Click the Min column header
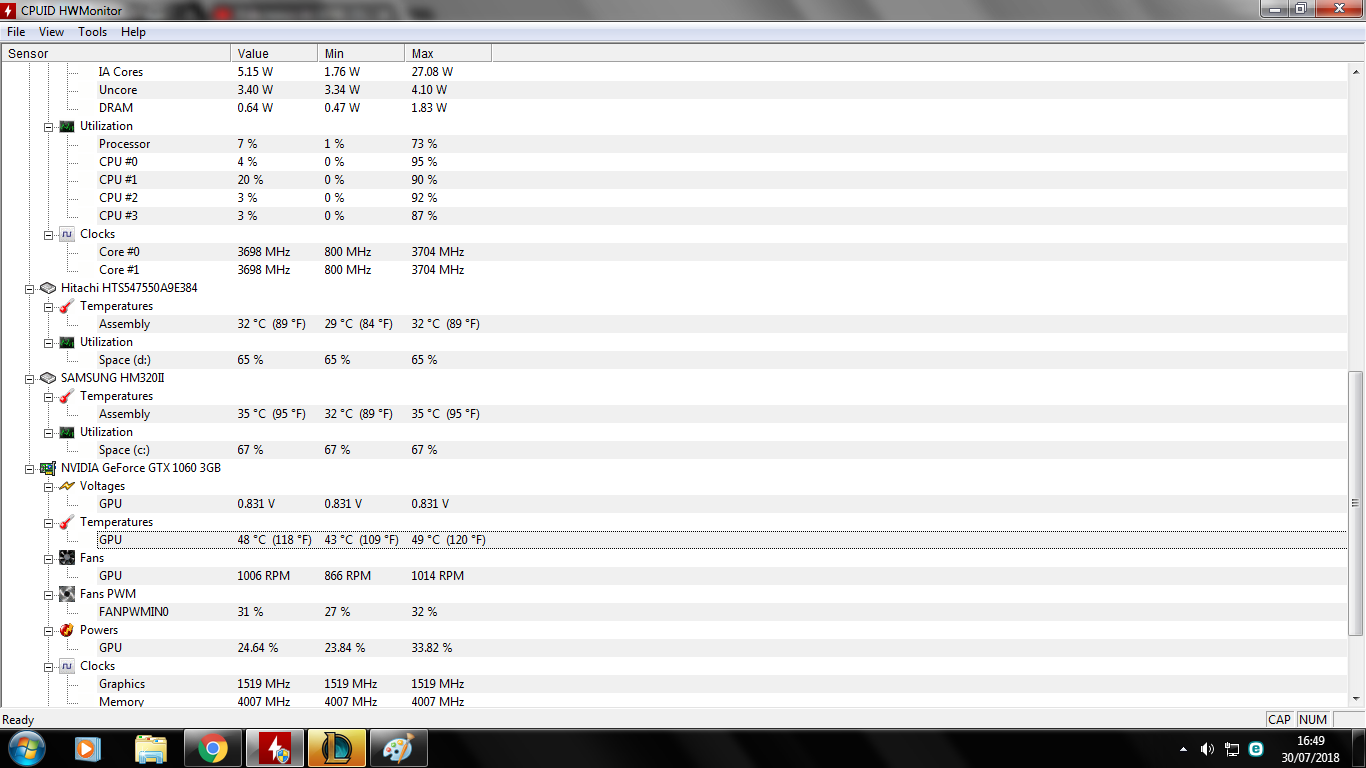Screen dimensions: 1366x768 (x=361, y=53)
